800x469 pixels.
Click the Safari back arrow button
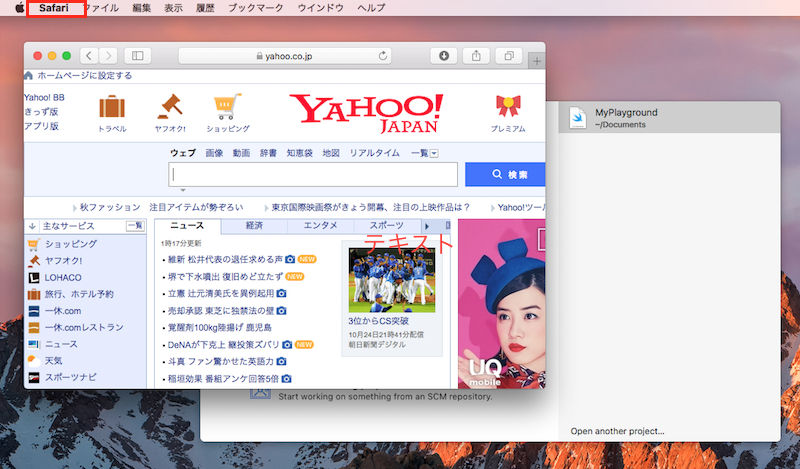point(88,56)
